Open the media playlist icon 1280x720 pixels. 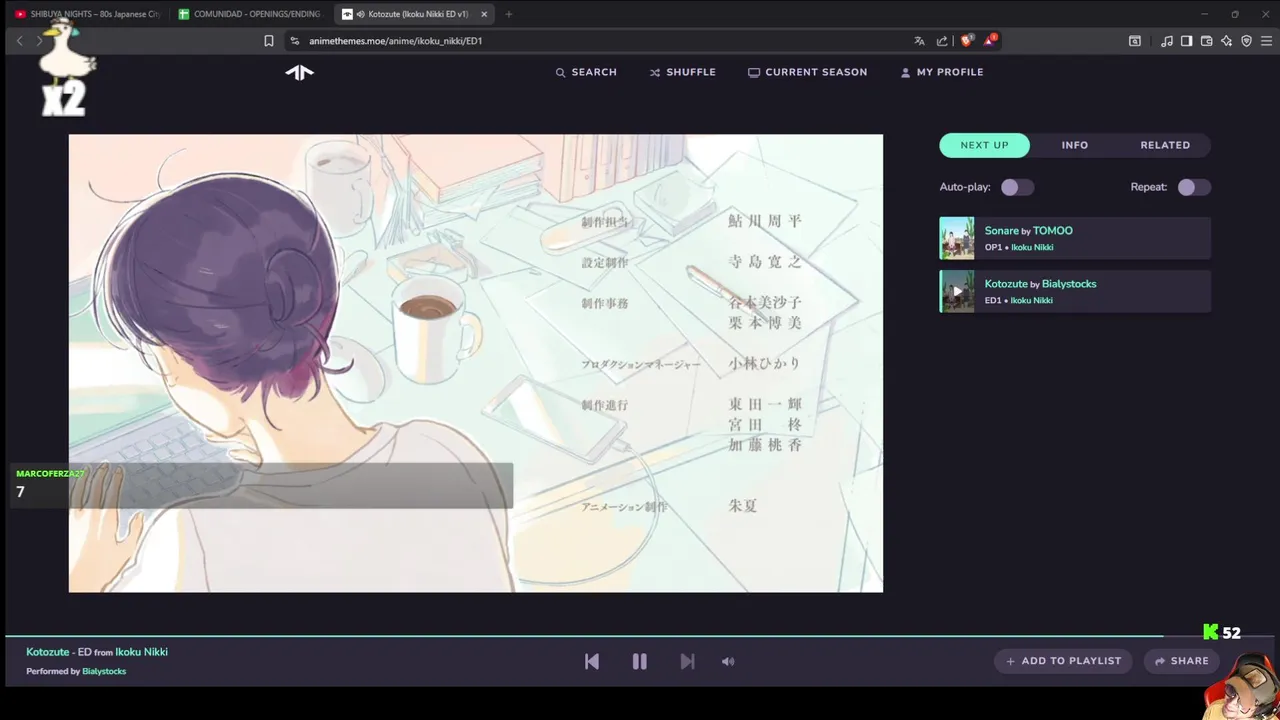coord(1167,41)
